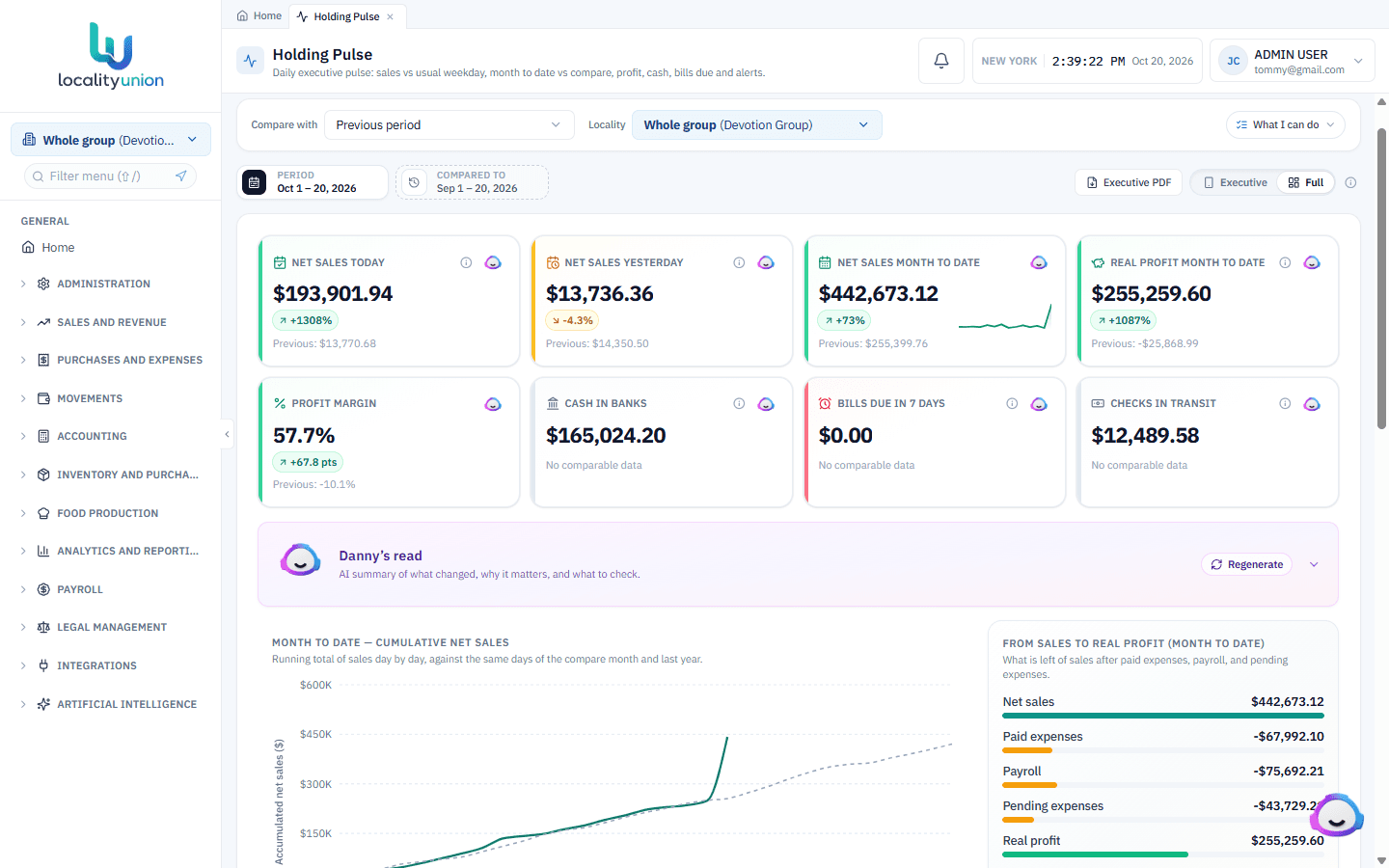Image resolution: width=1389 pixels, height=868 pixels.
Task: Click the info icon beside Full view toggle
Action: coord(1350,182)
